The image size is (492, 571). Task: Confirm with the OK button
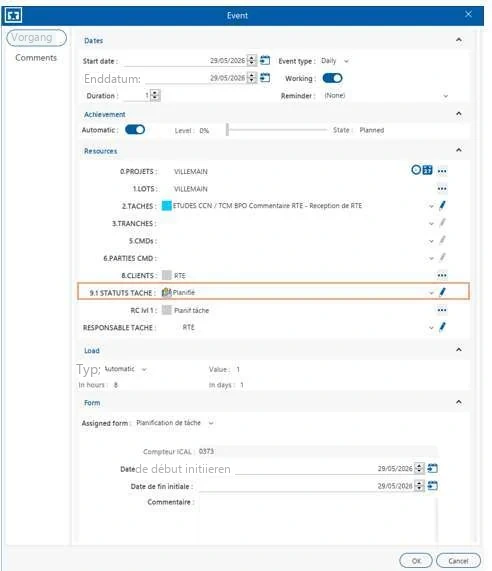(416, 561)
